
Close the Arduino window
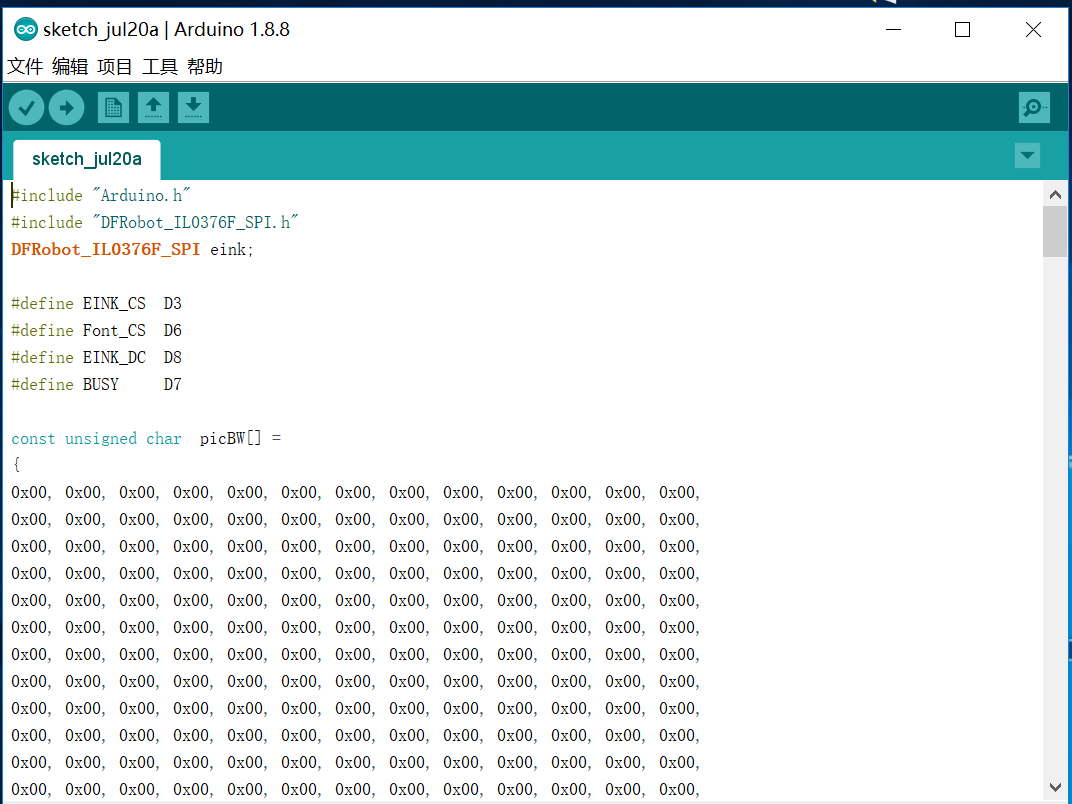pos(1033,29)
